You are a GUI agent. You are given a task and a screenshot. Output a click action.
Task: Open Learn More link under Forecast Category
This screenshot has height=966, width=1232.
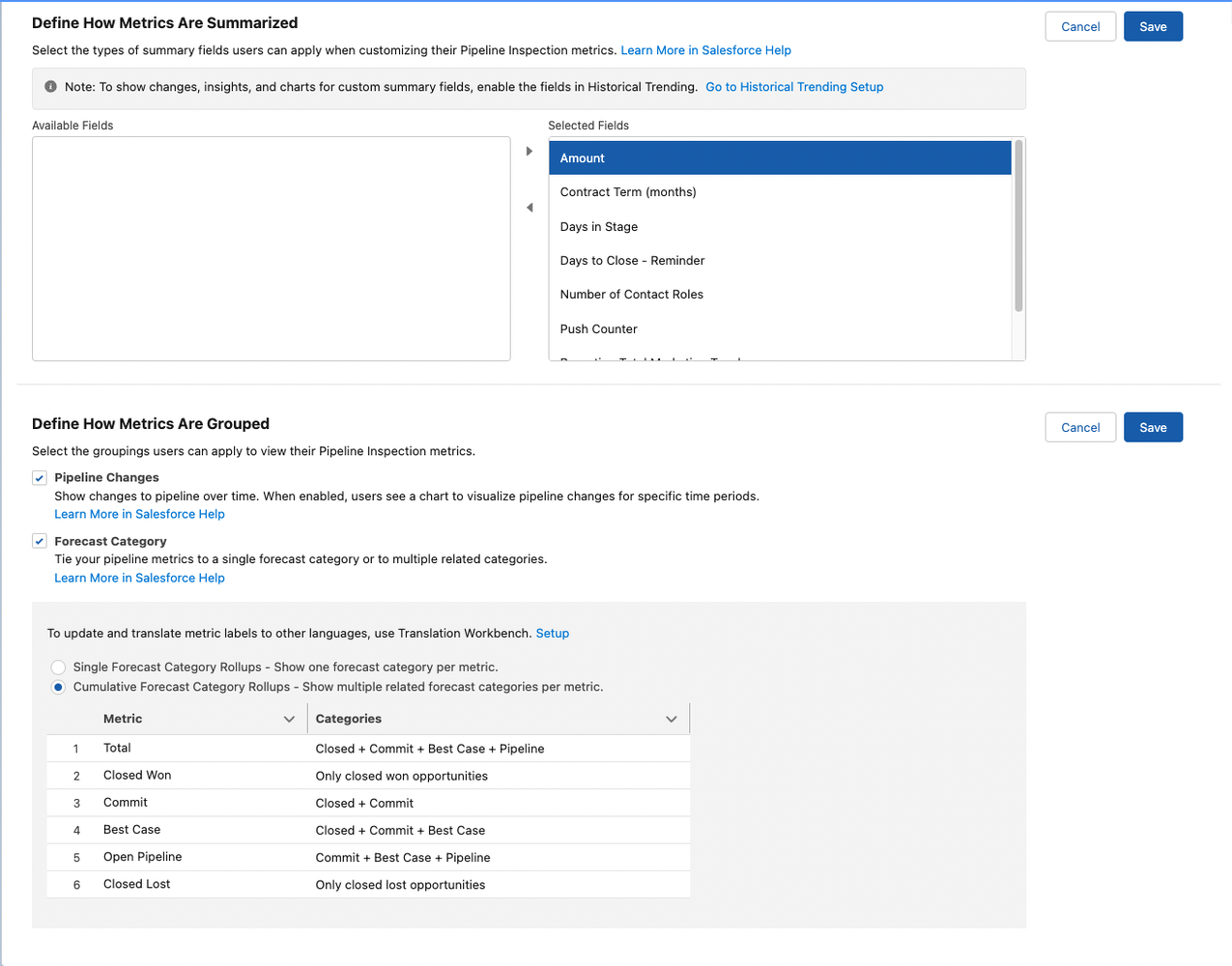click(139, 579)
